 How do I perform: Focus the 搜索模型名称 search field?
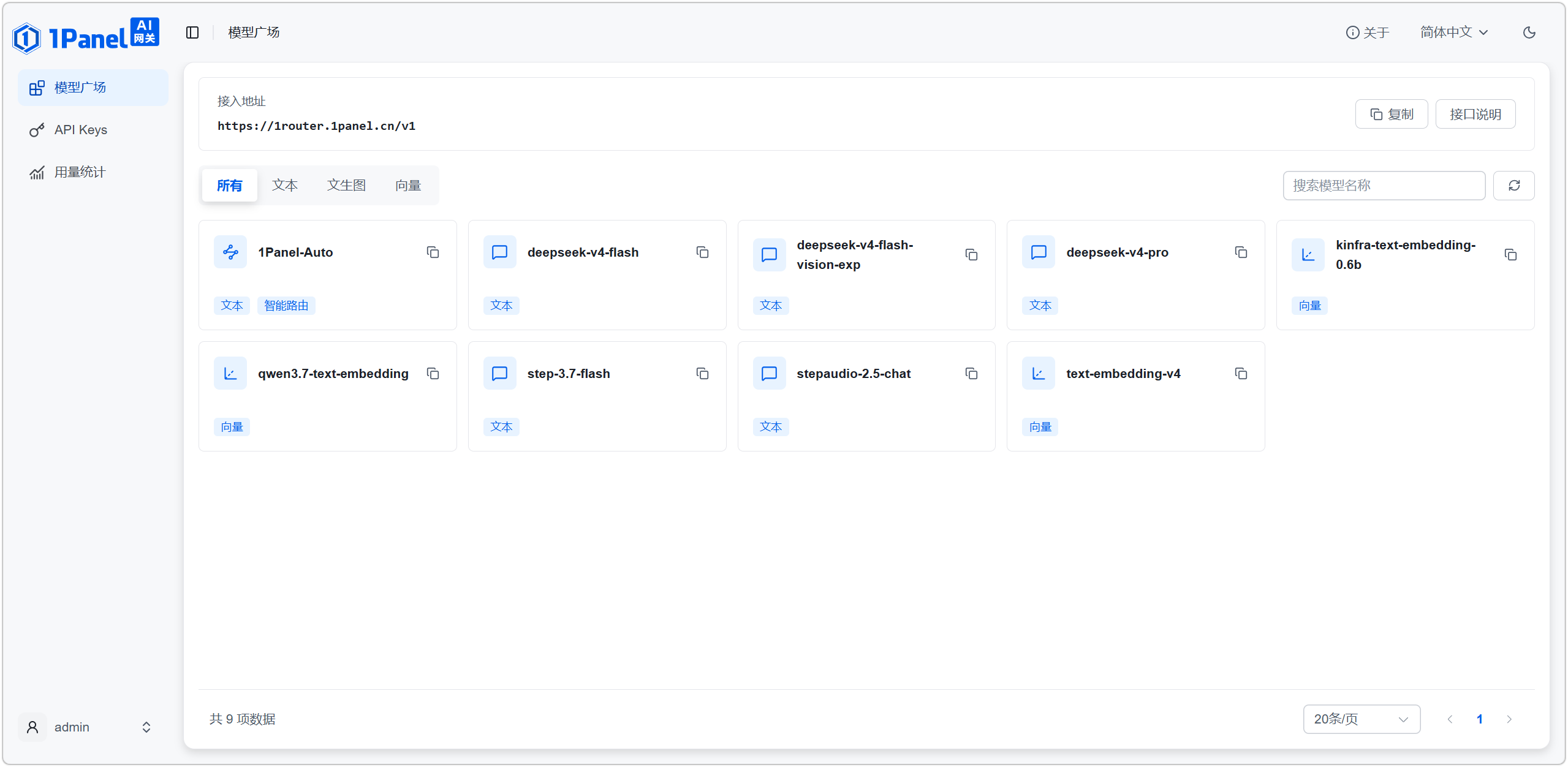point(1384,185)
